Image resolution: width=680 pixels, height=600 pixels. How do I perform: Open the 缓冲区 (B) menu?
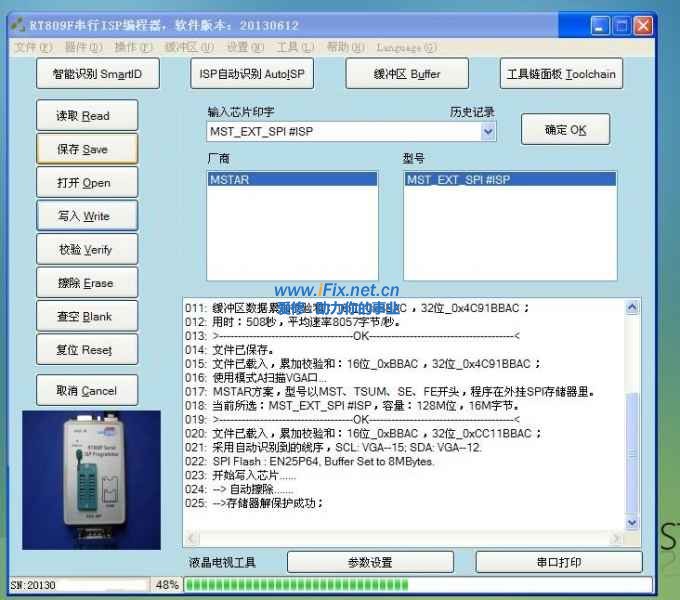[x=189, y=47]
